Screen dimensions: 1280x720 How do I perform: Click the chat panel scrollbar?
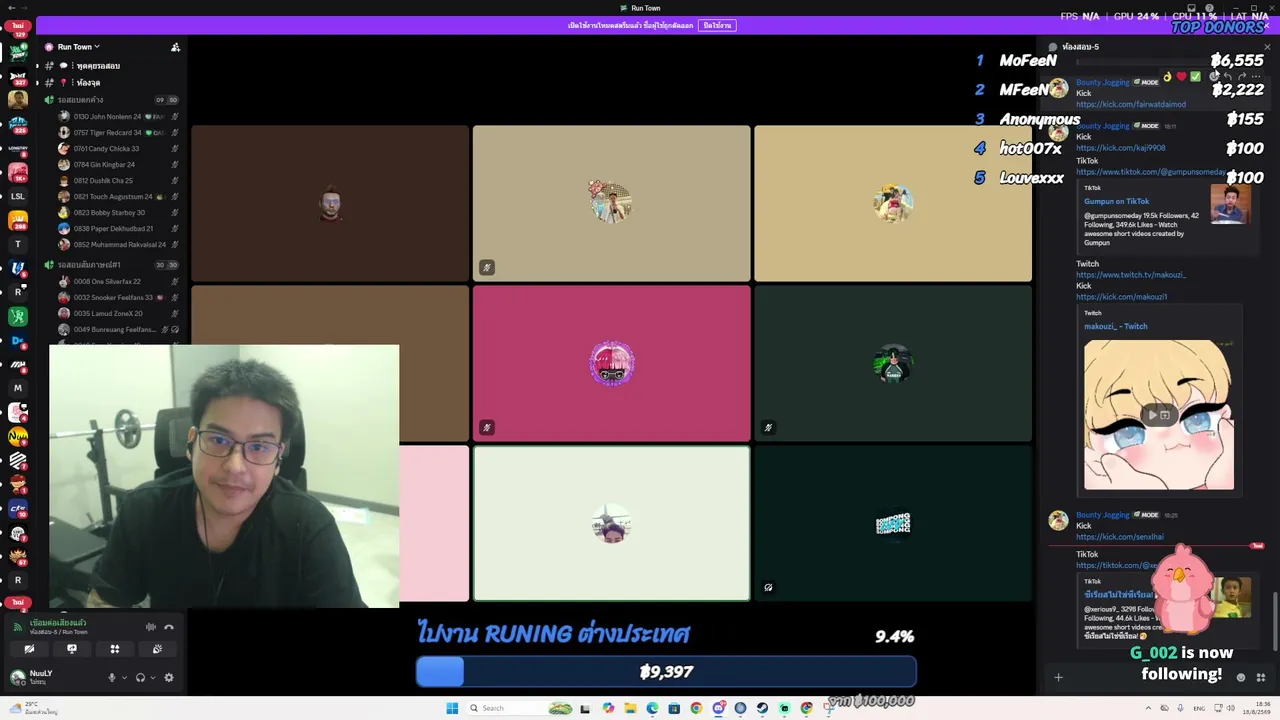[x=1275, y=620]
